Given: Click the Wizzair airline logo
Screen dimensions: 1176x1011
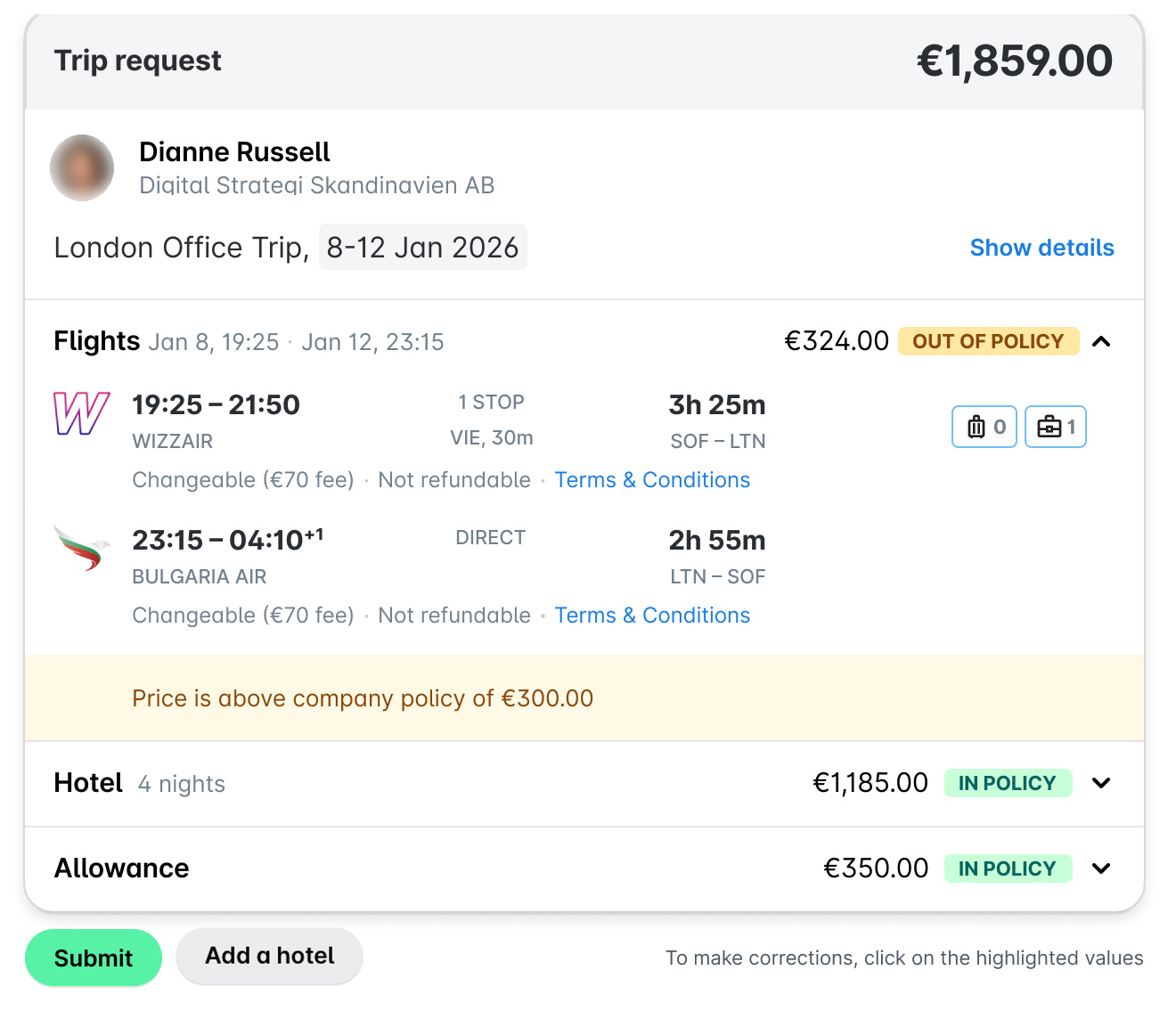Looking at the screenshot, I should (81, 414).
